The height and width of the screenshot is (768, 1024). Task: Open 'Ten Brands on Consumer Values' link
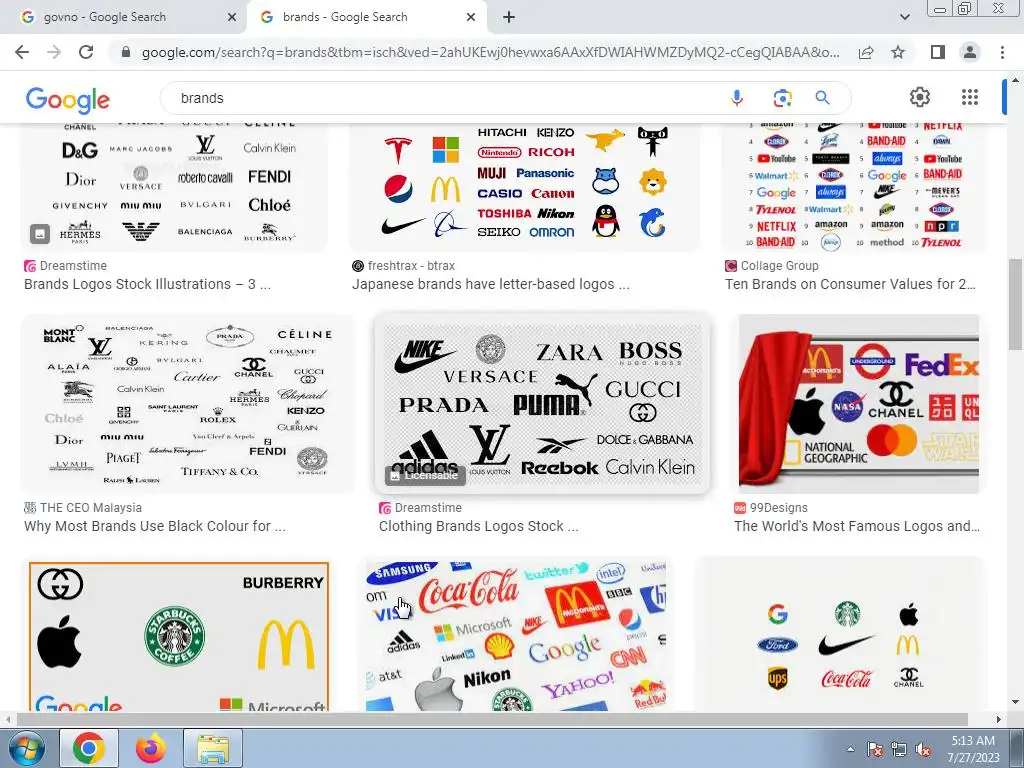point(850,284)
